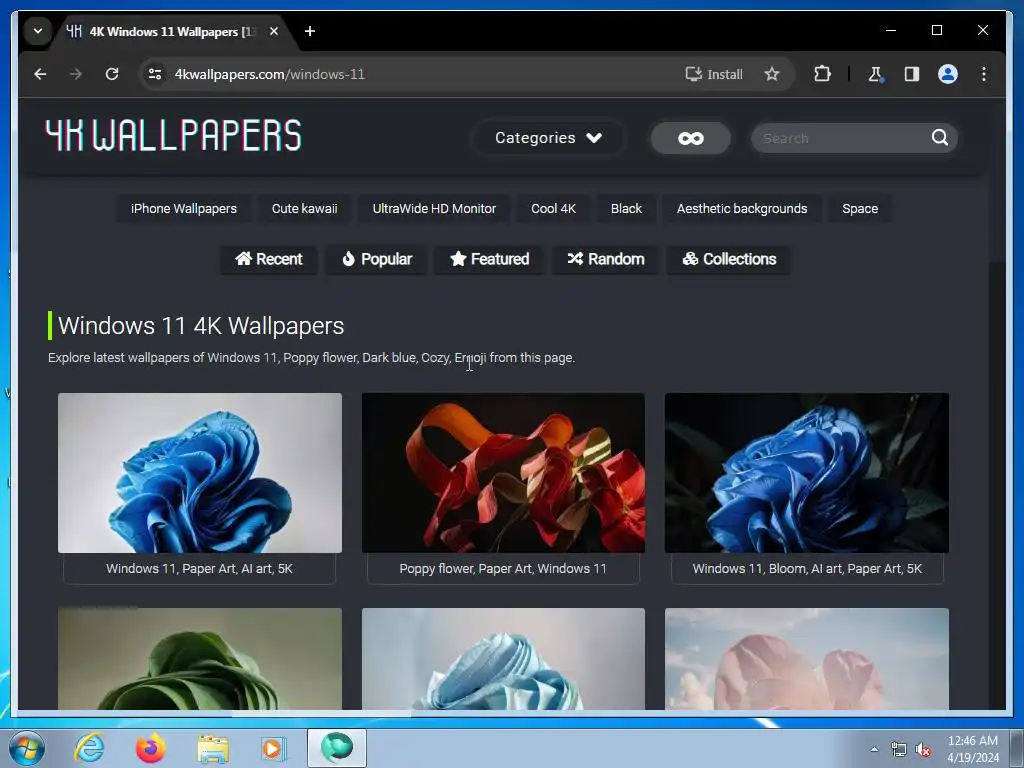The width and height of the screenshot is (1024, 768).
Task: Open the red Poppy flower wallpaper thumbnail
Action: click(x=503, y=473)
